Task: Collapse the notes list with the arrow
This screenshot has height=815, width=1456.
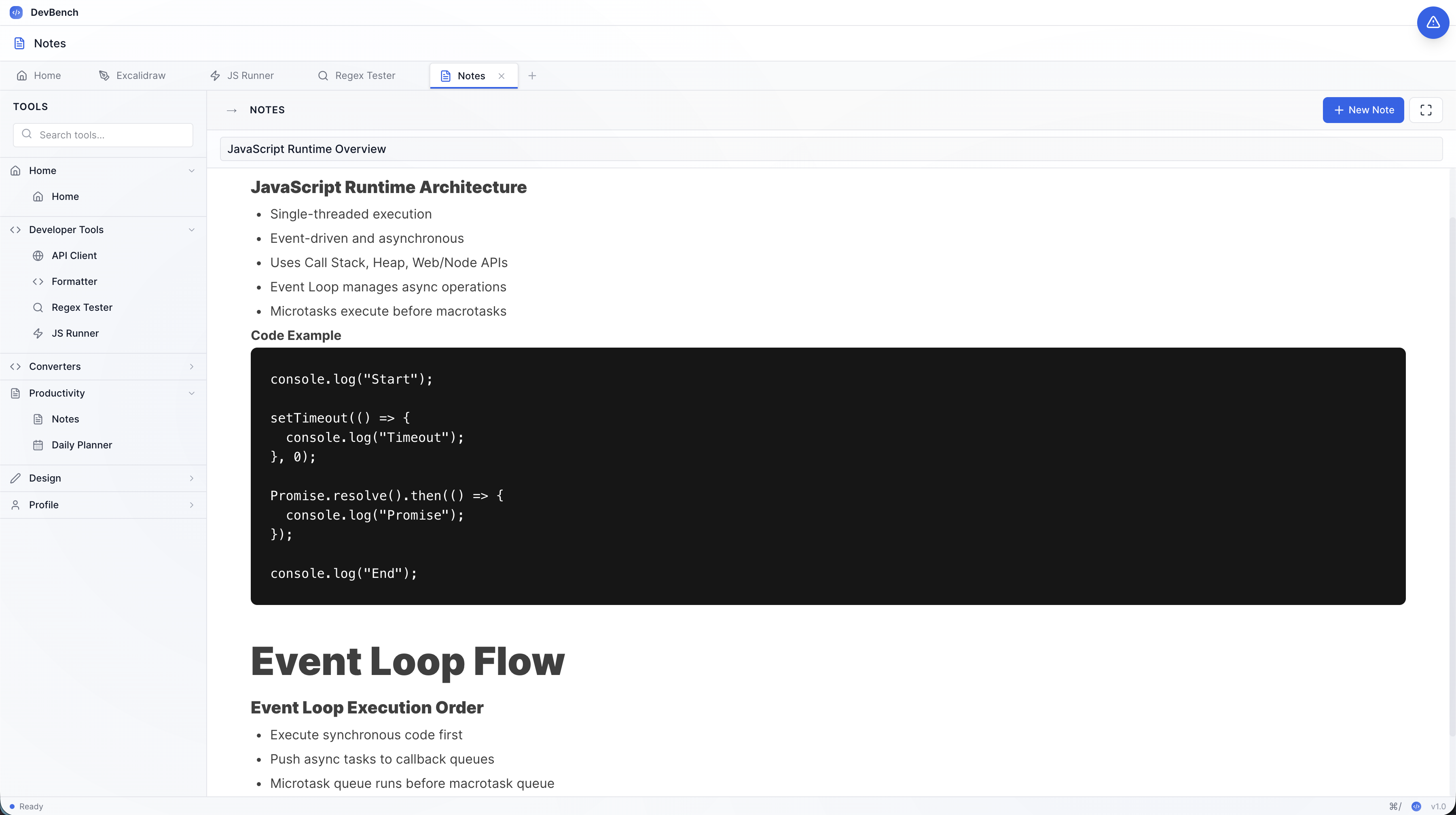Action: click(232, 110)
